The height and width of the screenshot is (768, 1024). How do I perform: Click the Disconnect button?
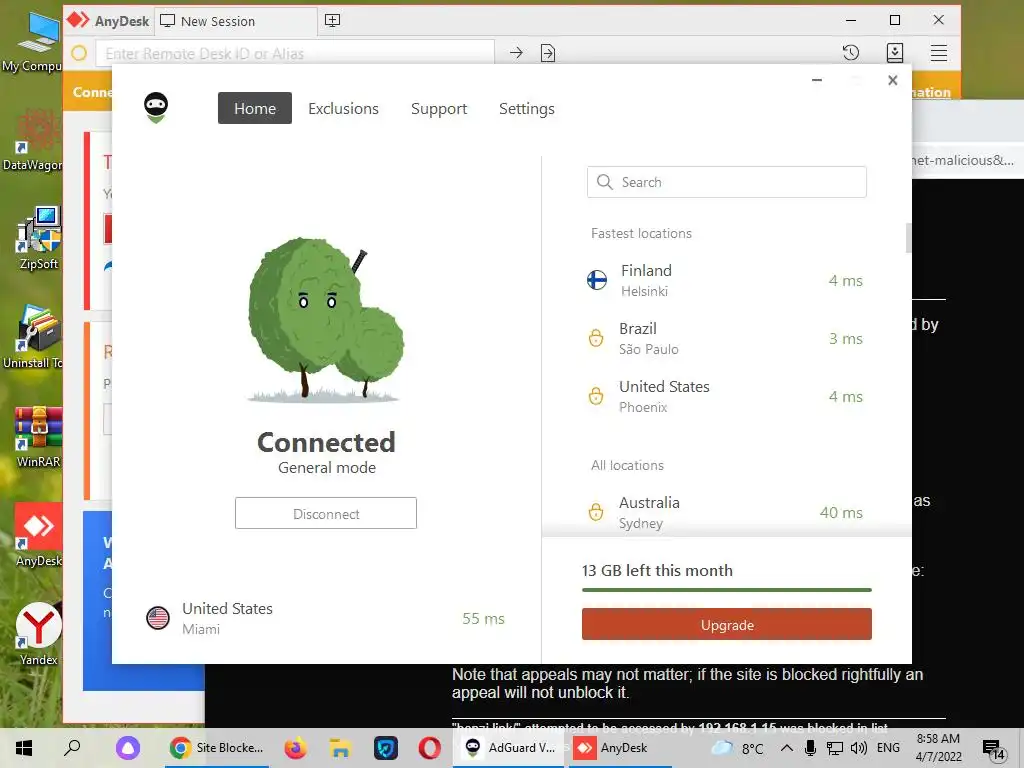click(326, 513)
